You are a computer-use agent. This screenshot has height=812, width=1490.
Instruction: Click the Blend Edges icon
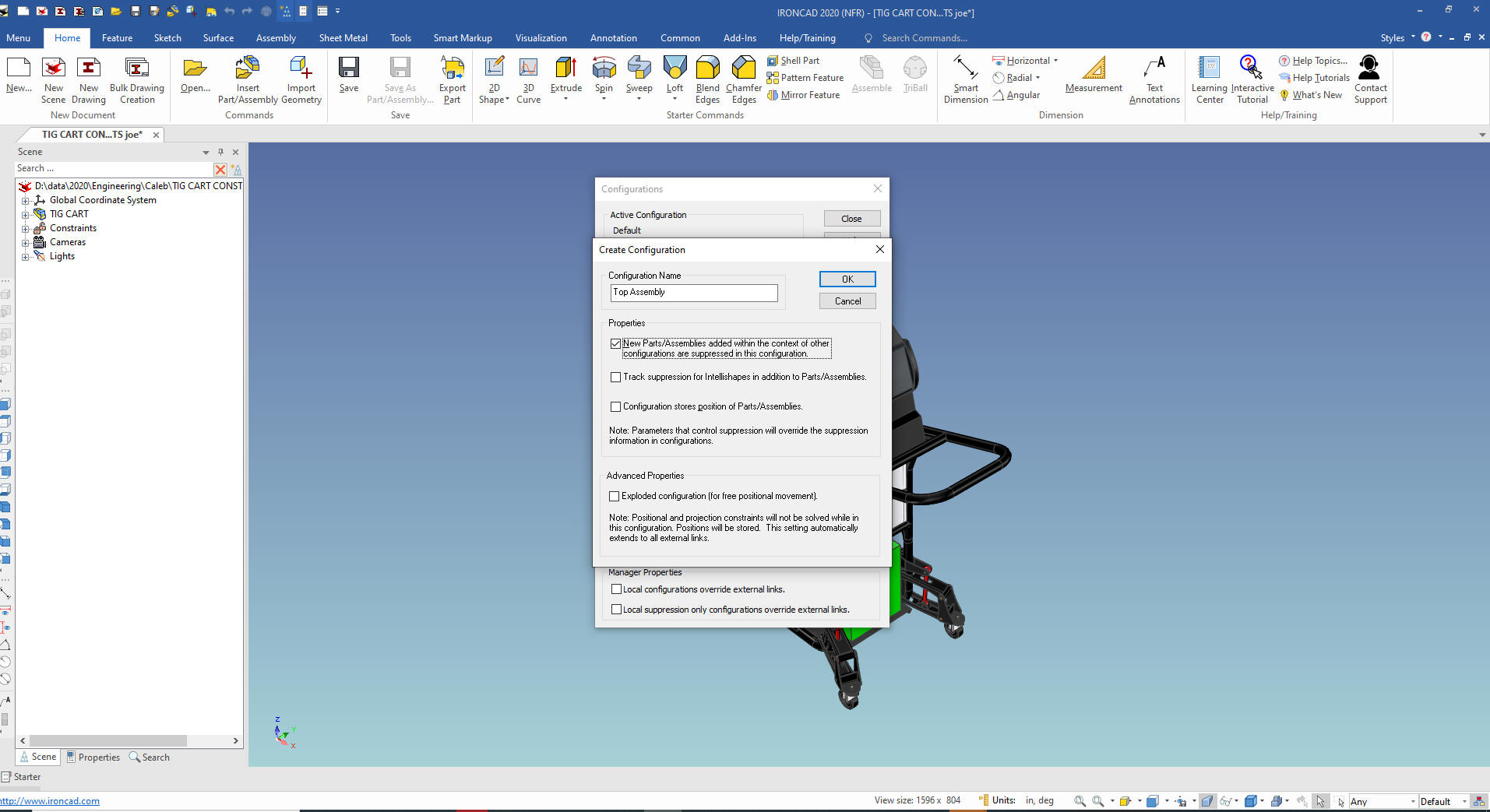707,69
